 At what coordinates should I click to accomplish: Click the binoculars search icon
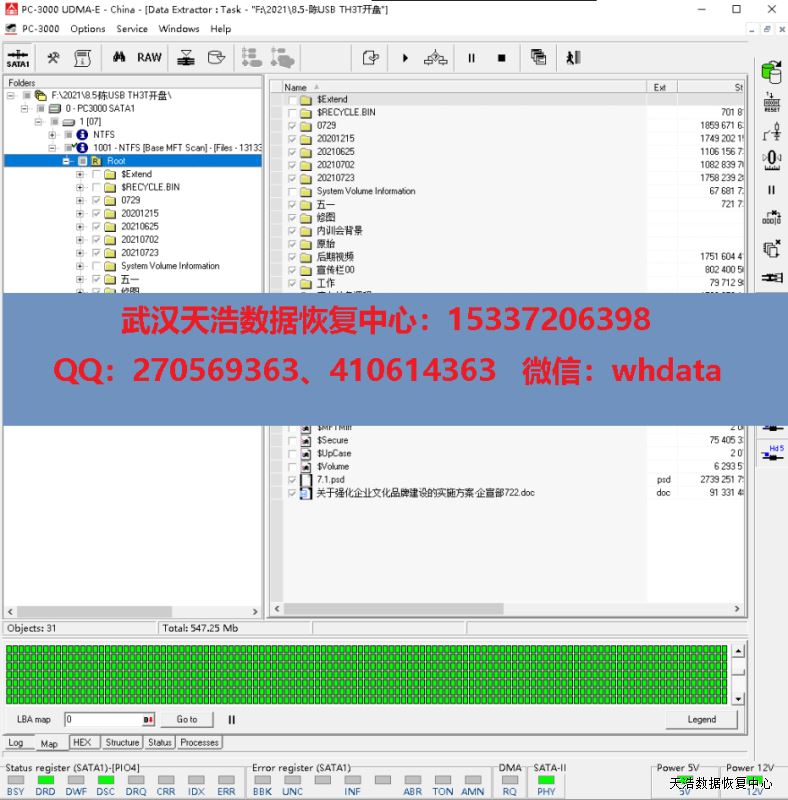click(118, 58)
